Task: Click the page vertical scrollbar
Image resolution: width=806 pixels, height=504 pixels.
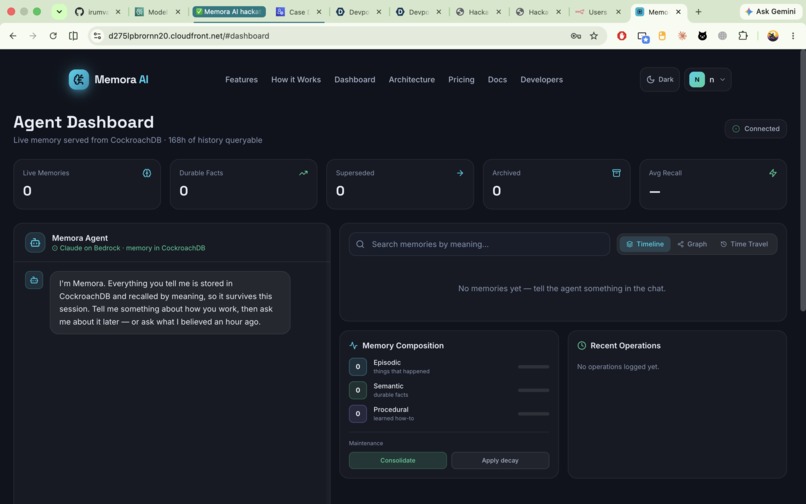Action: point(802,180)
